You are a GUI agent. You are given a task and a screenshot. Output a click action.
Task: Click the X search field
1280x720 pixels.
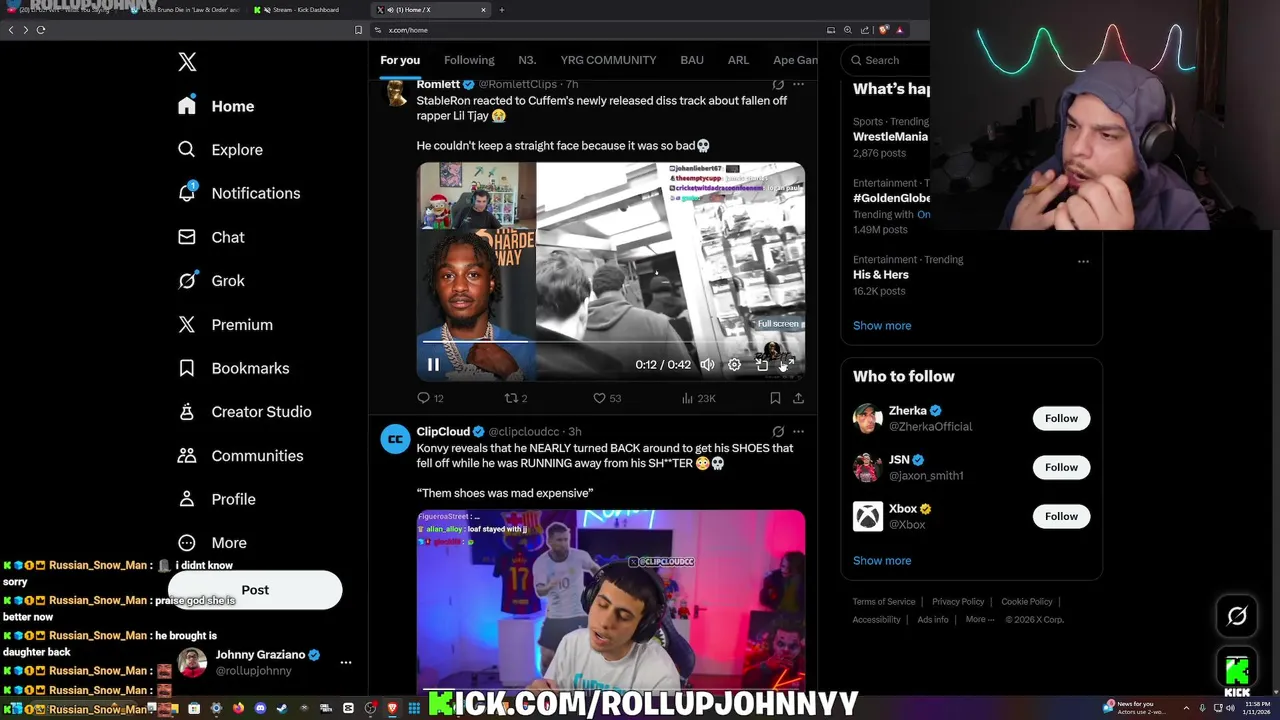coord(885,60)
